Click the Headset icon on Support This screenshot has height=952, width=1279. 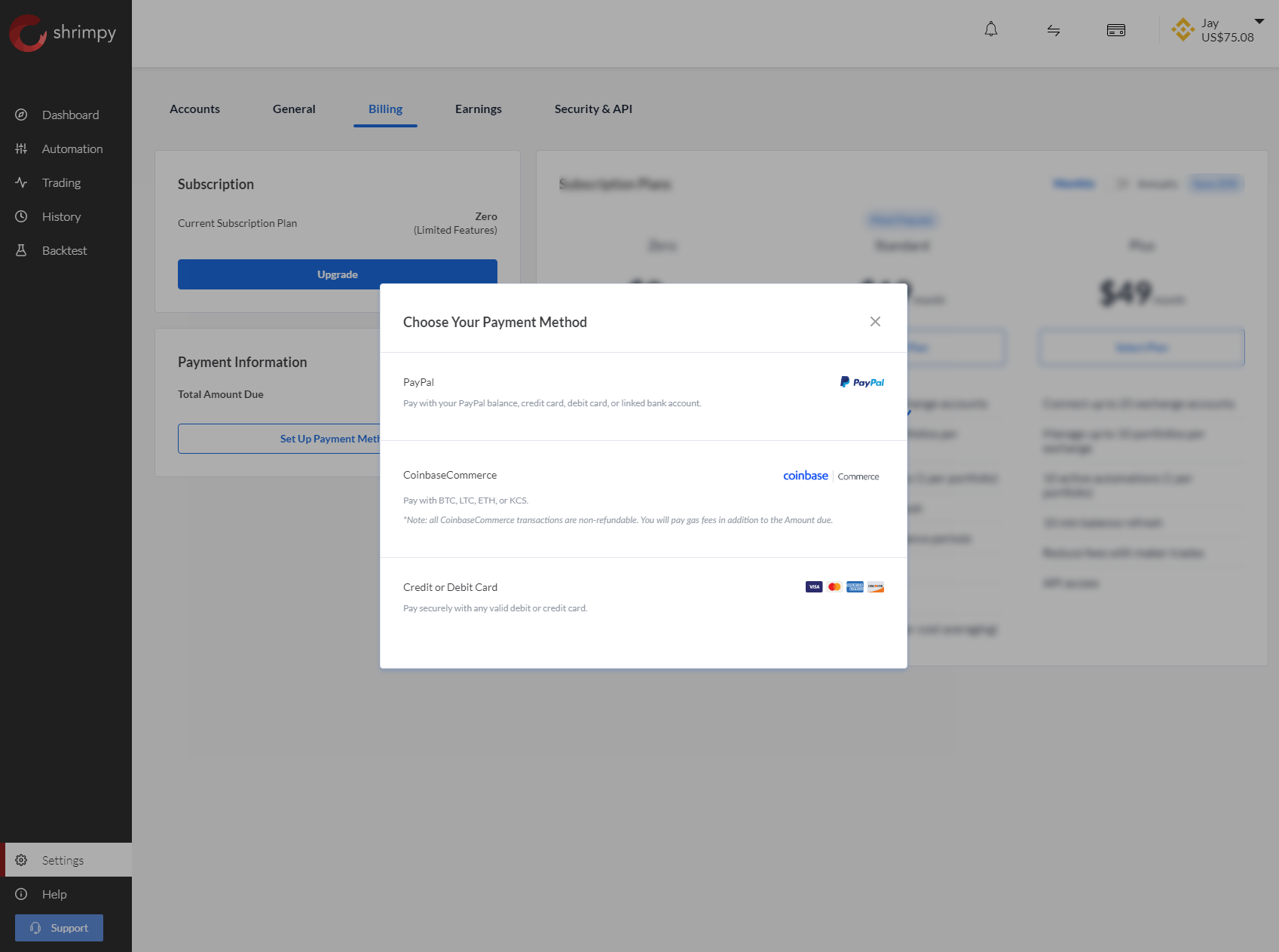35,928
